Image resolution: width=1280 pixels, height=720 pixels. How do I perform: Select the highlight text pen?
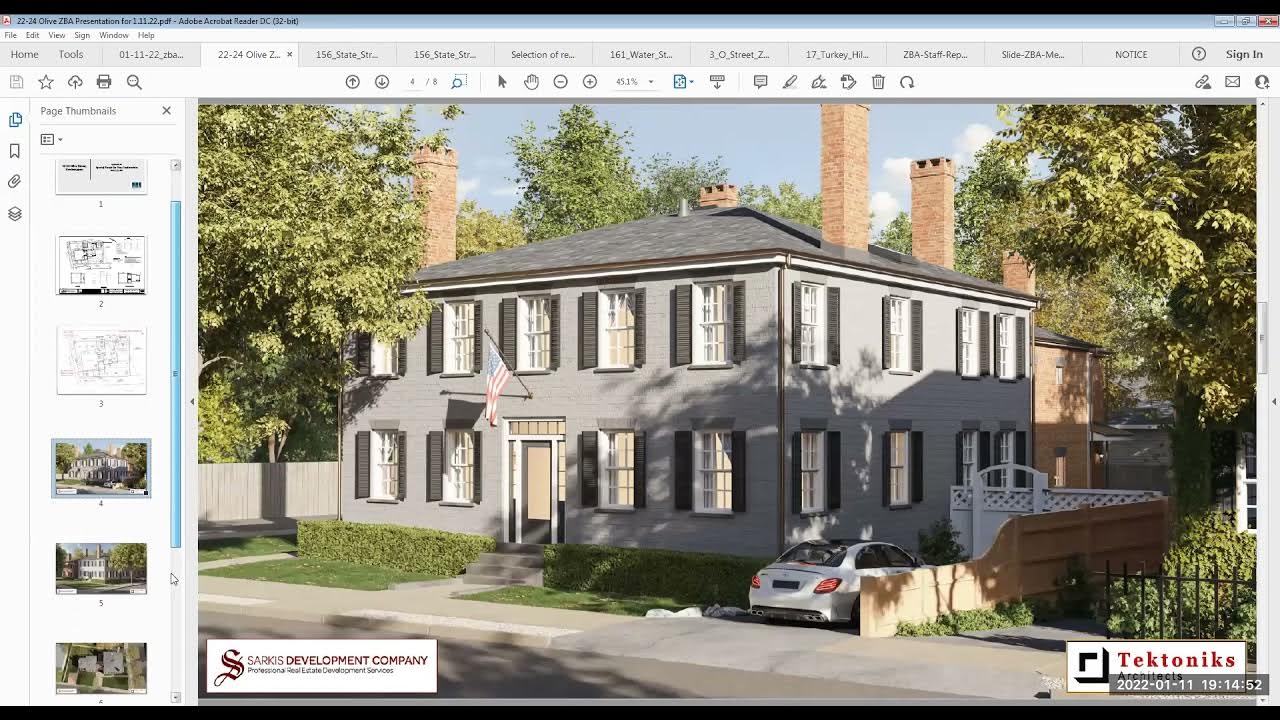[790, 82]
